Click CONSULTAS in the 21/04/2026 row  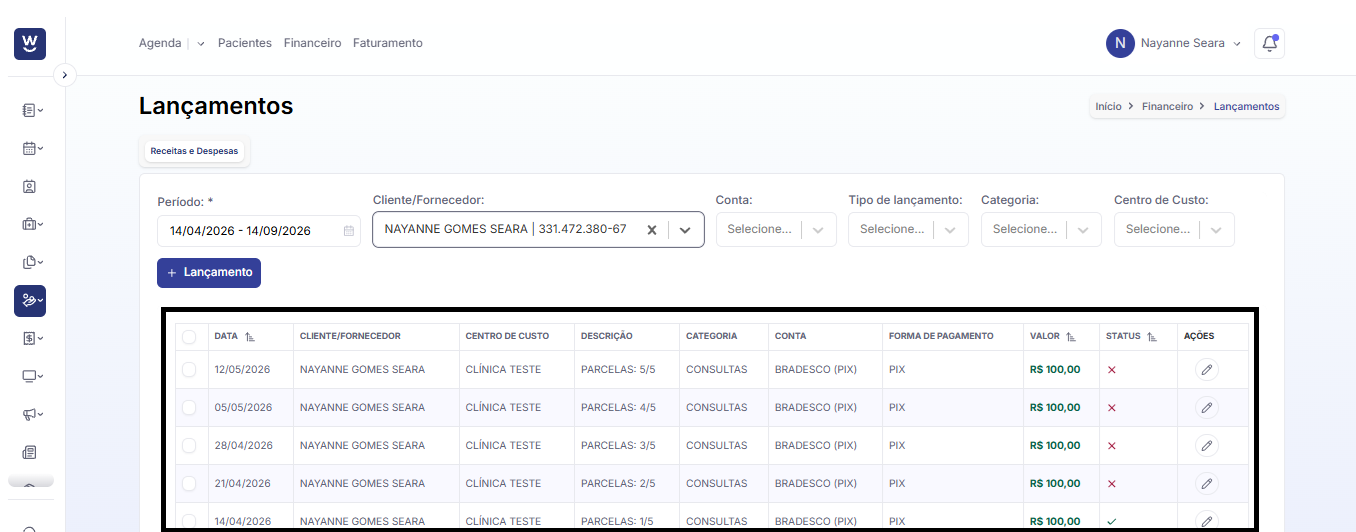717,484
